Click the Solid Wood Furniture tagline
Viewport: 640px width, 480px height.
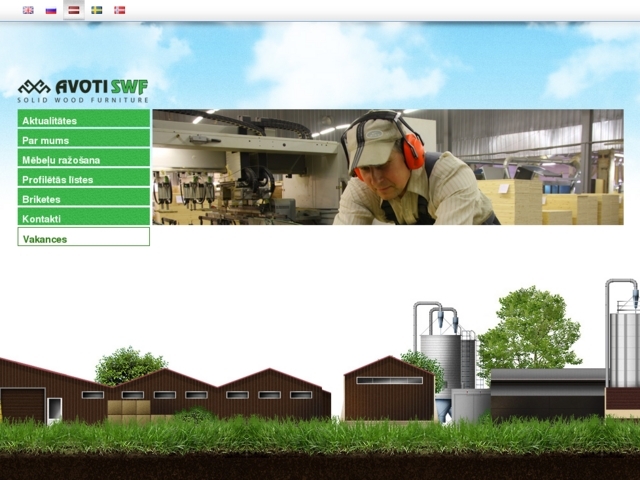click(x=83, y=100)
